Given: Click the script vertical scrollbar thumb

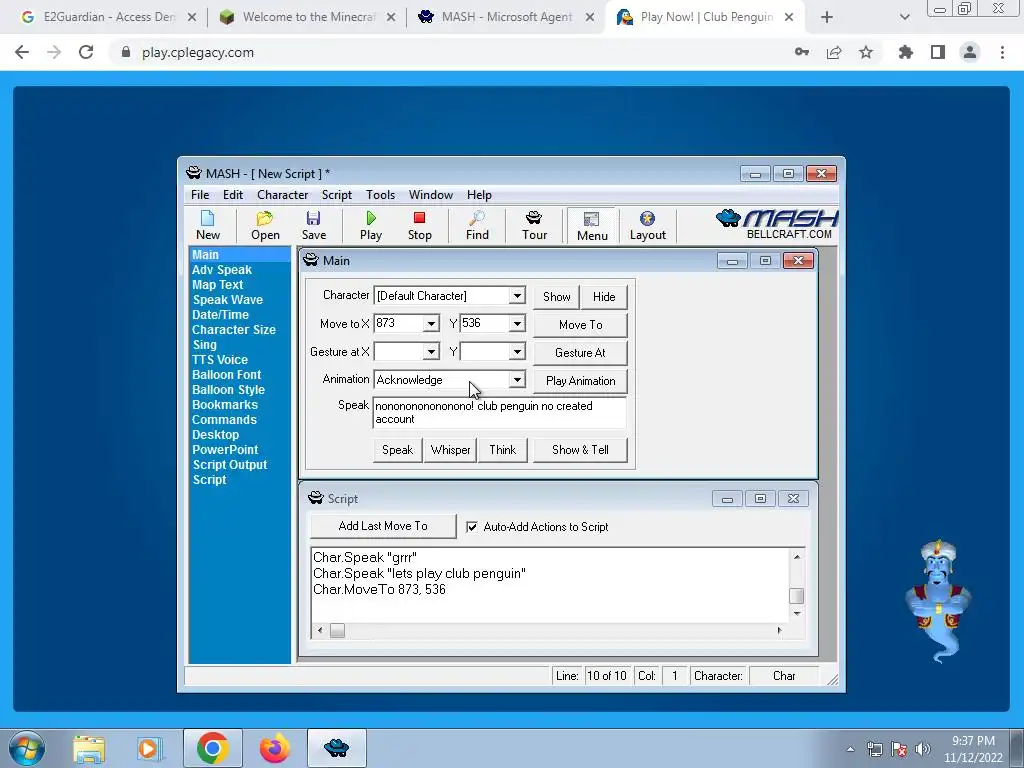Looking at the screenshot, I should point(797,596).
